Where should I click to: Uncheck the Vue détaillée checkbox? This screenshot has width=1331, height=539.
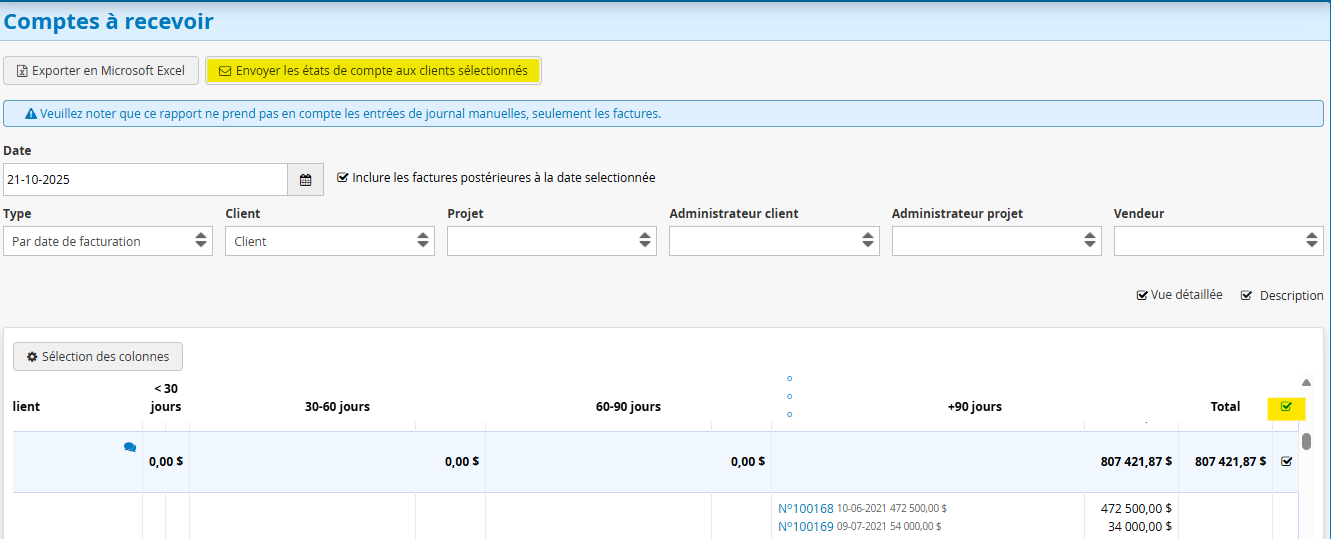tap(1142, 296)
